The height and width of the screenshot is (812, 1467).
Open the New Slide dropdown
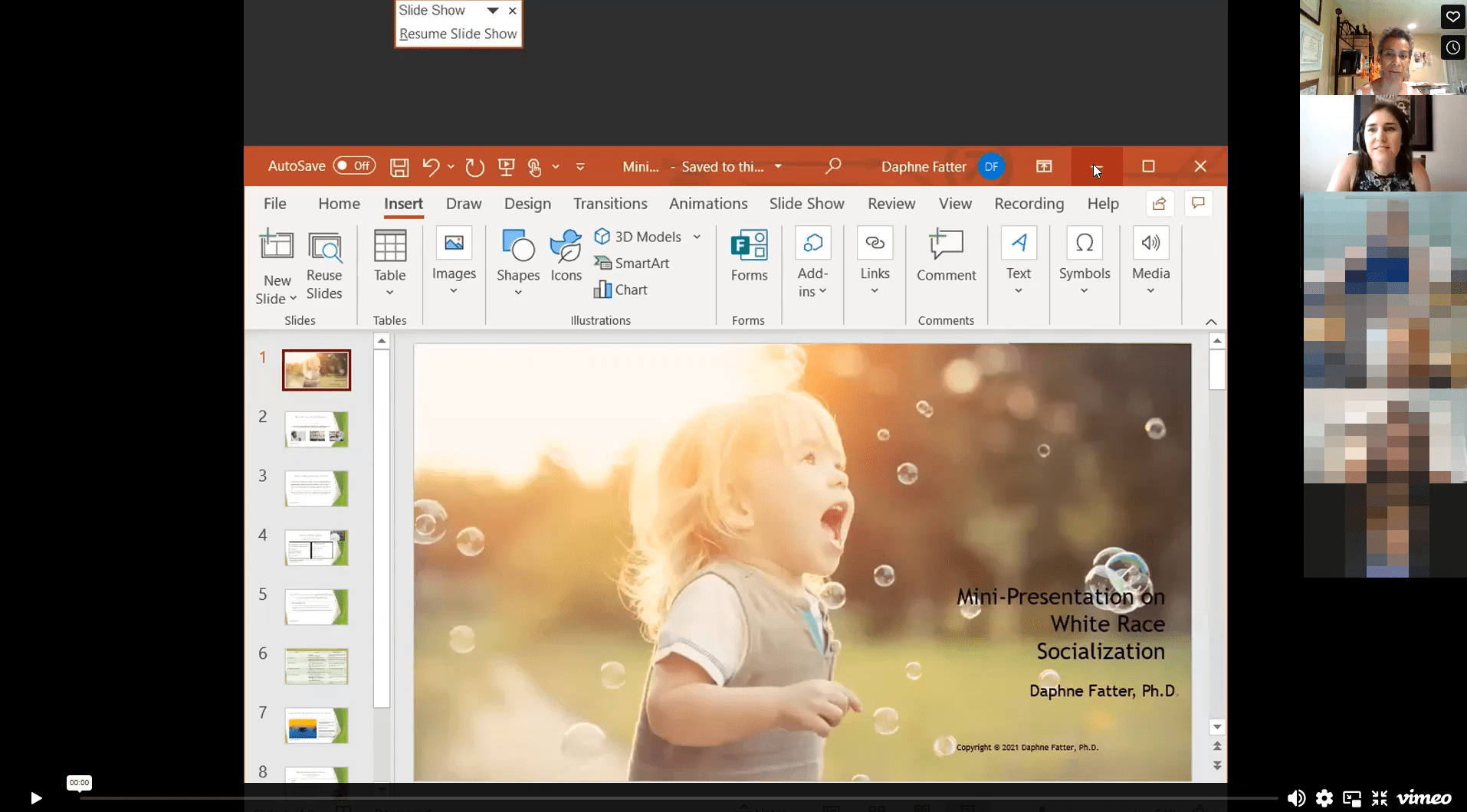277,290
